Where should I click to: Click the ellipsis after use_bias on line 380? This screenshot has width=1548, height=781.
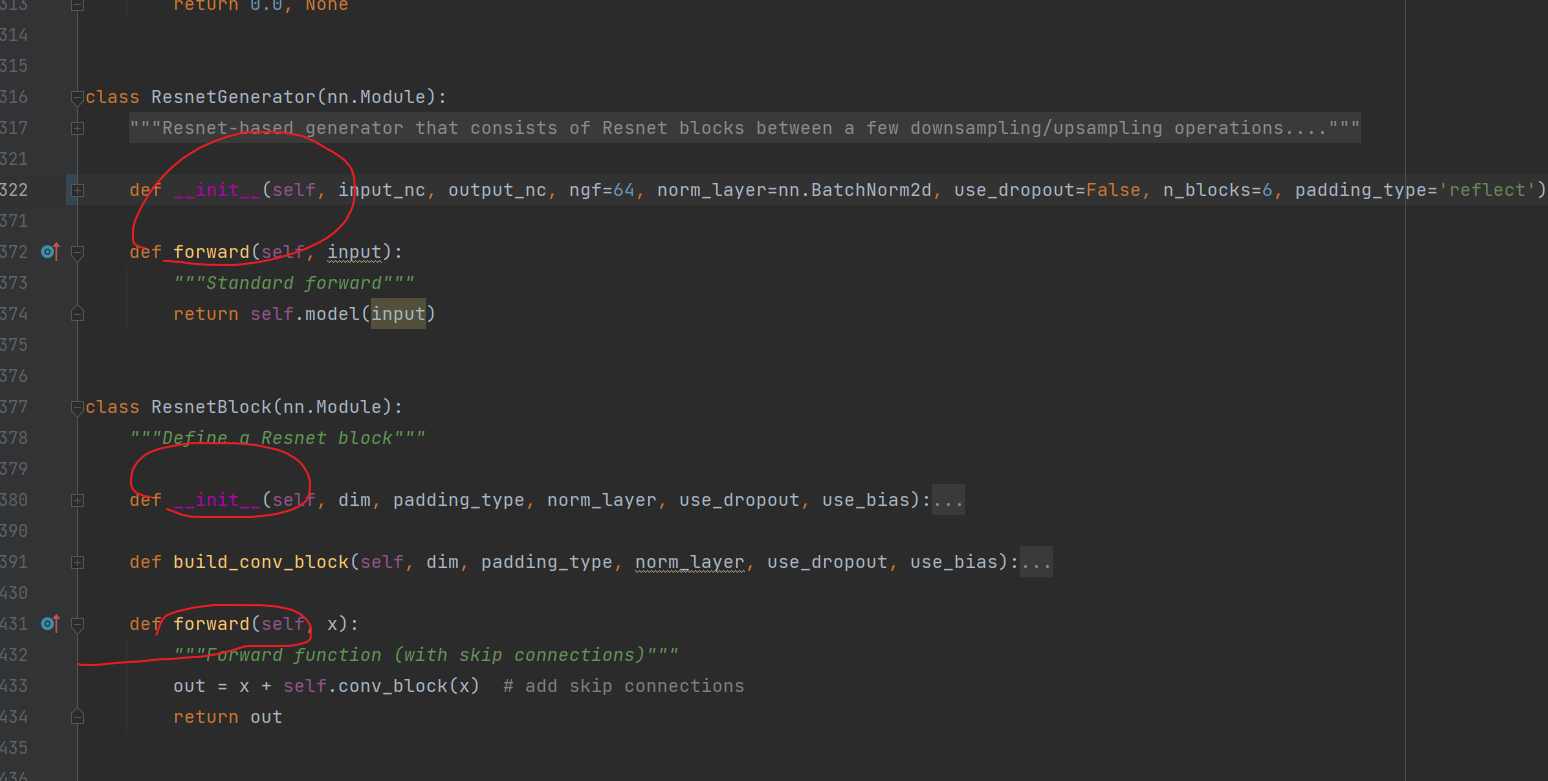pos(948,500)
